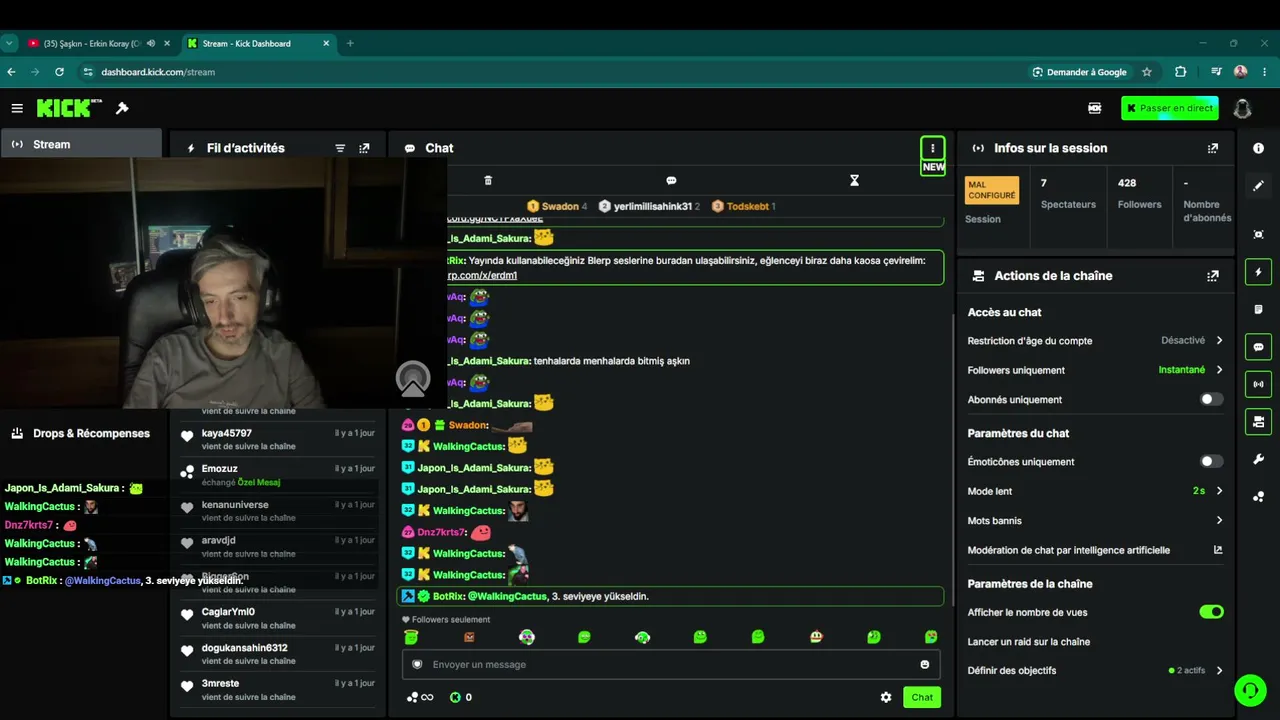Toggle the chat panel button in sidebar
The height and width of the screenshot is (720, 1280).
point(1258,347)
